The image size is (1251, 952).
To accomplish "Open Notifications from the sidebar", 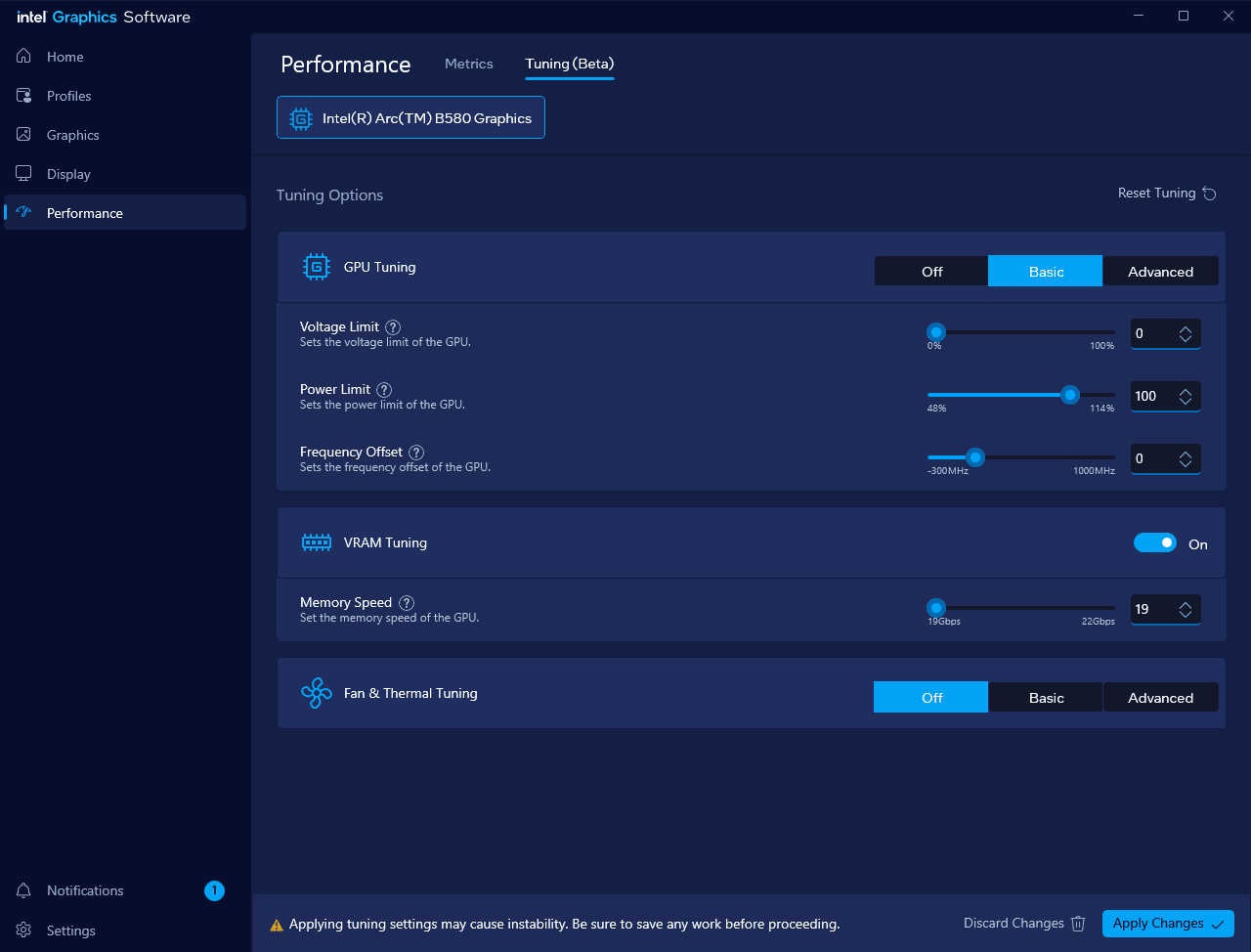I will coord(125,890).
